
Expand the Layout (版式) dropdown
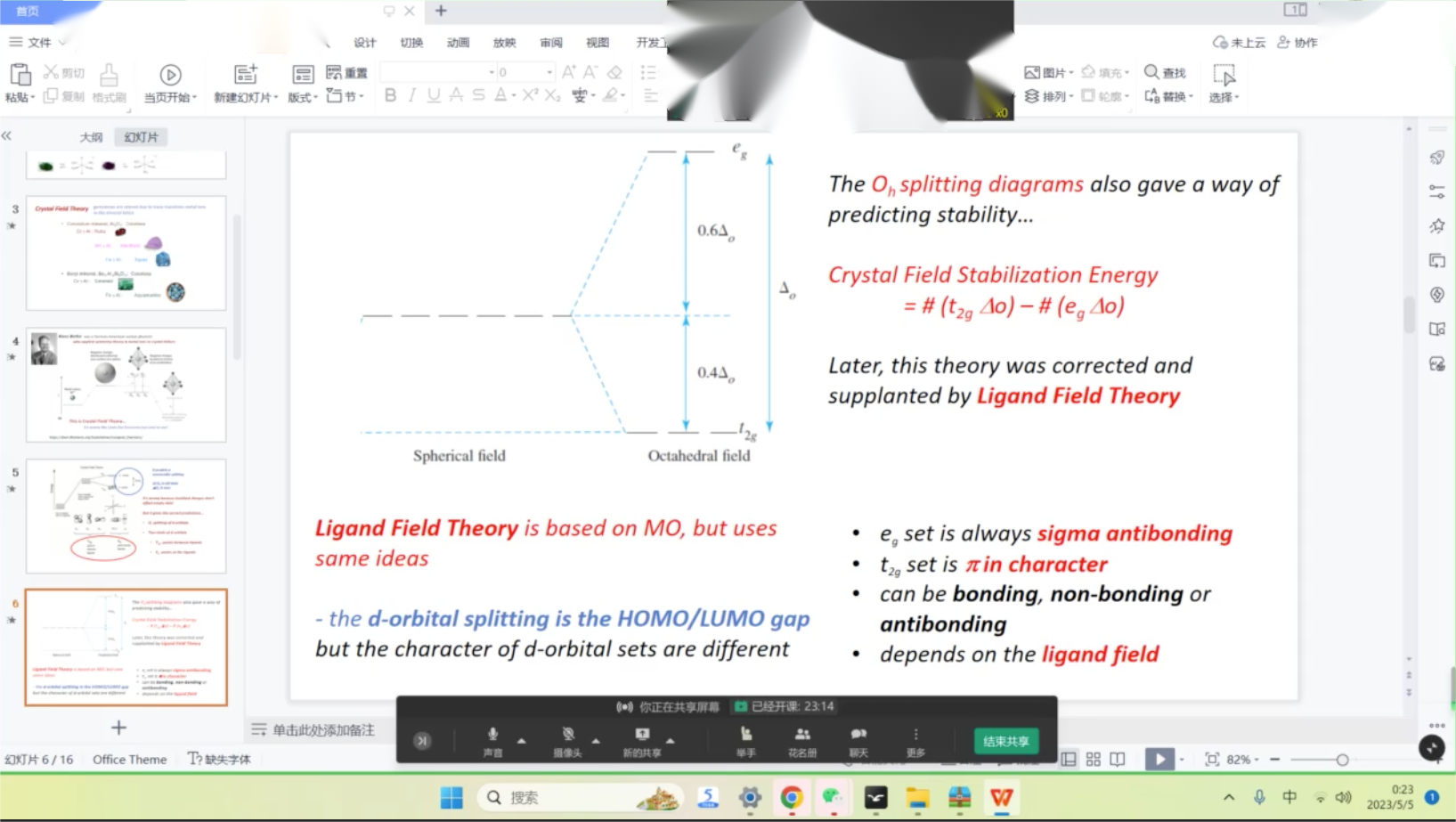click(x=303, y=97)
